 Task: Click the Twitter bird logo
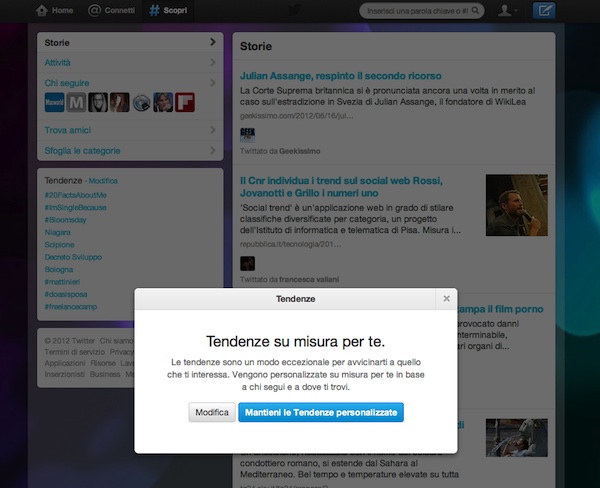(x=294, y=10)
